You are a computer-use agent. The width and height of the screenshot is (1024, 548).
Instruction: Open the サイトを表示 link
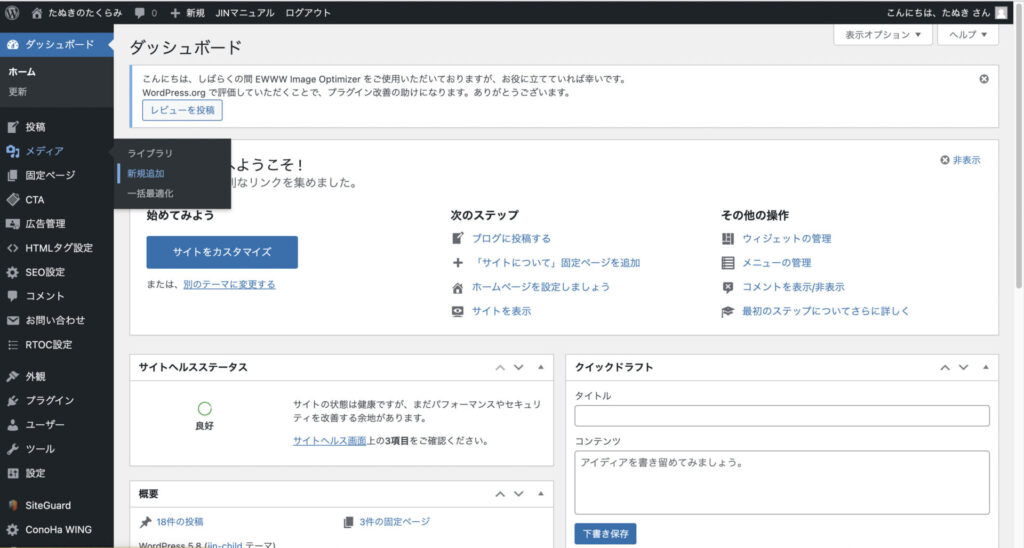pos(502,311)
